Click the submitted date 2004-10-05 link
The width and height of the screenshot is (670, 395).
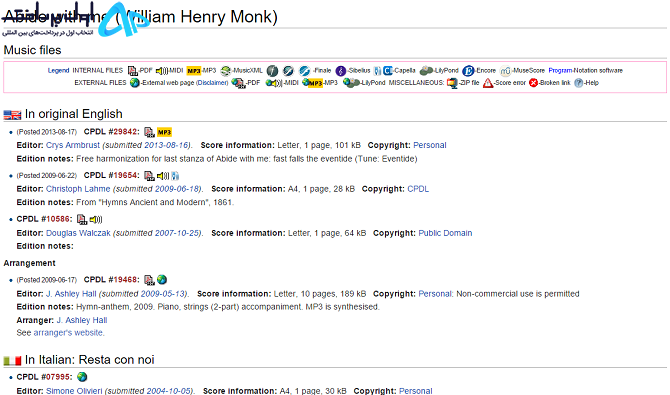[168, 391]
